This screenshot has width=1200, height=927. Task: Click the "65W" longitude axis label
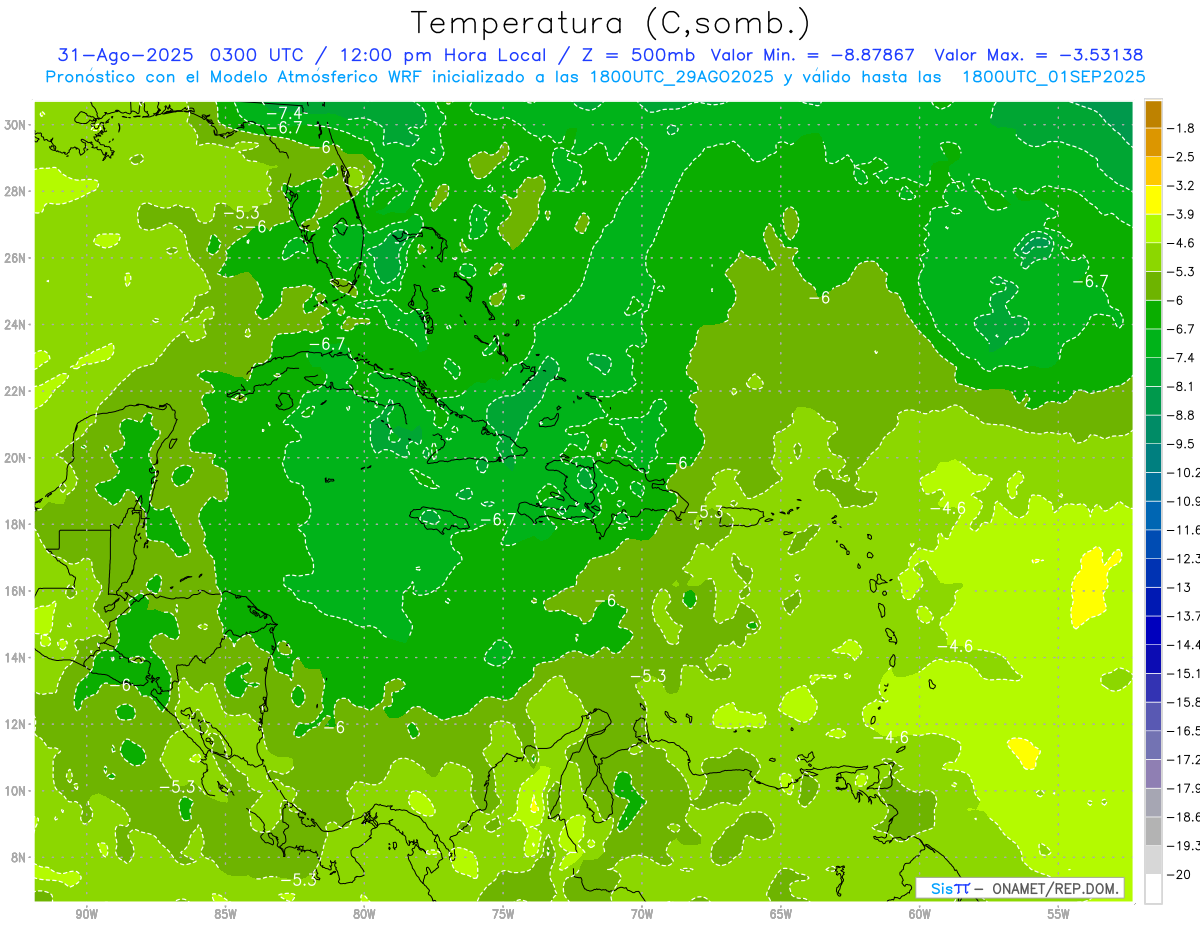[x=781, y=914]
